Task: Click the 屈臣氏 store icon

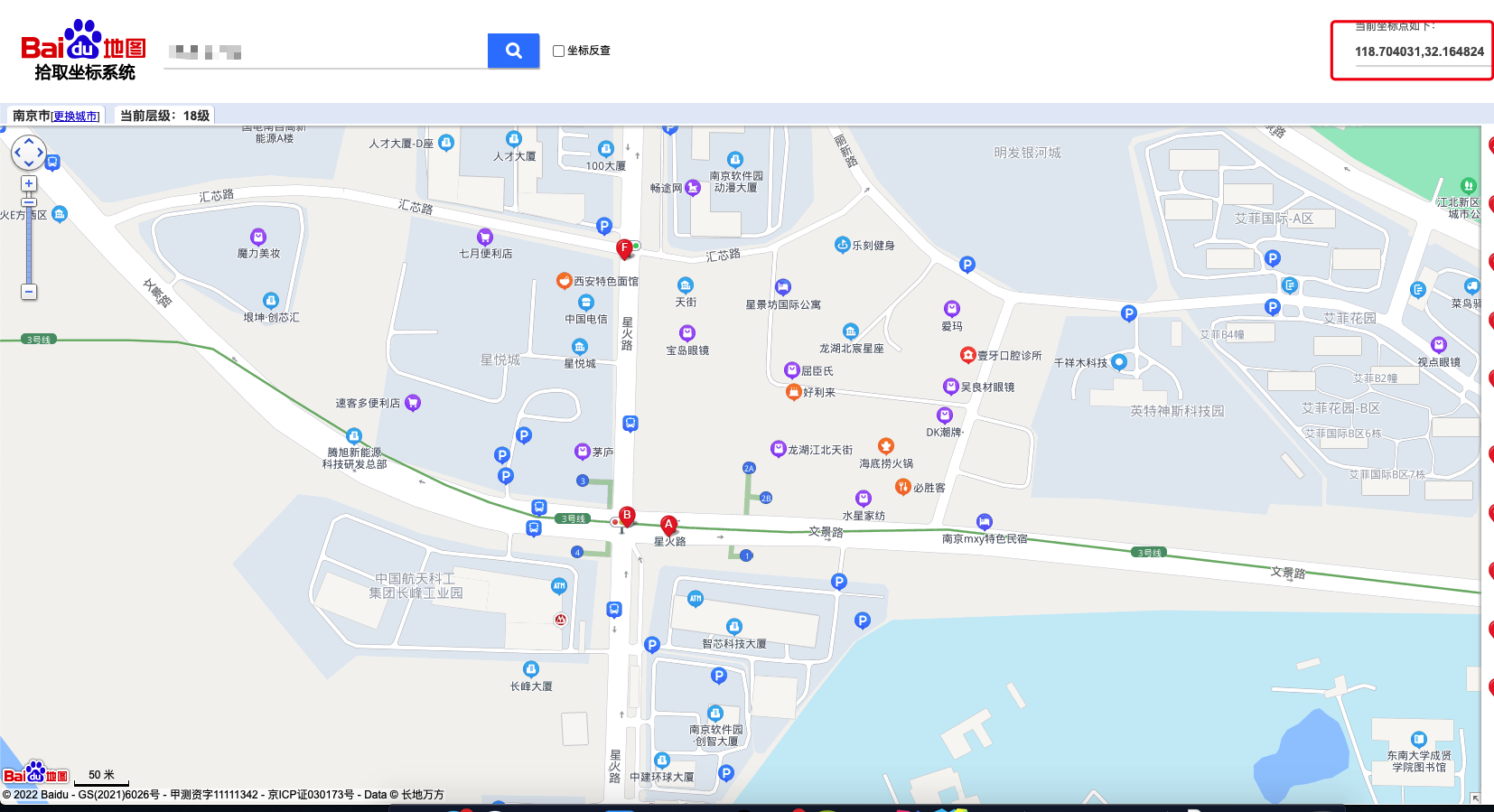Action: (x=791, y=370)
